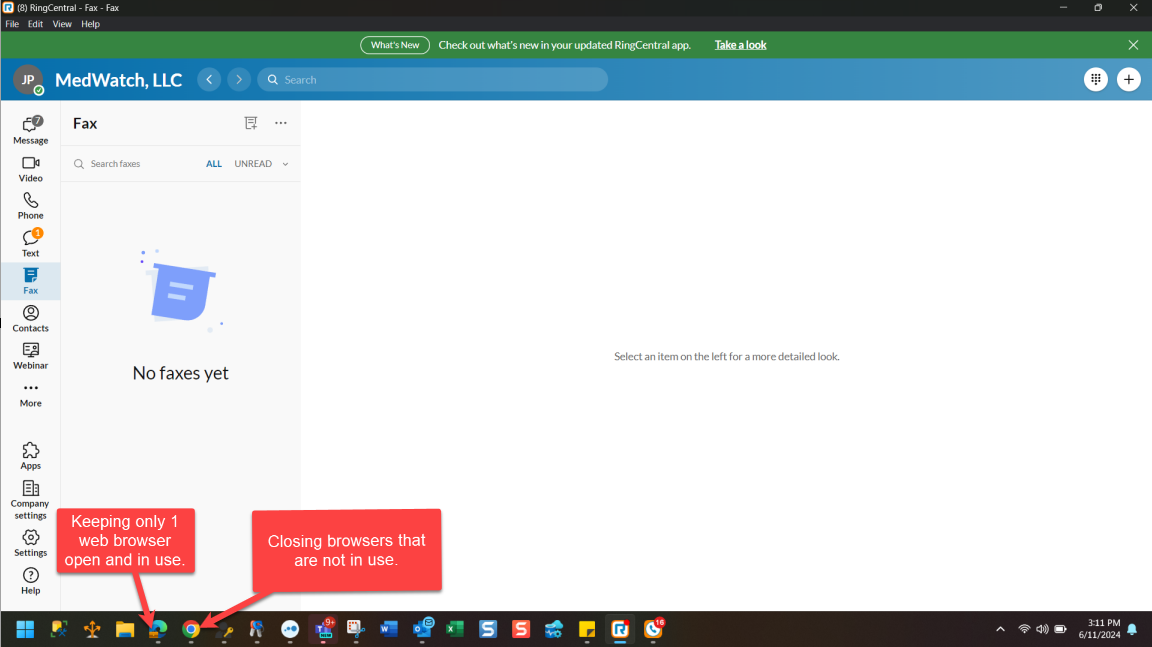Open the Video section
This screenshot has height=647, width=1152.
30,168
